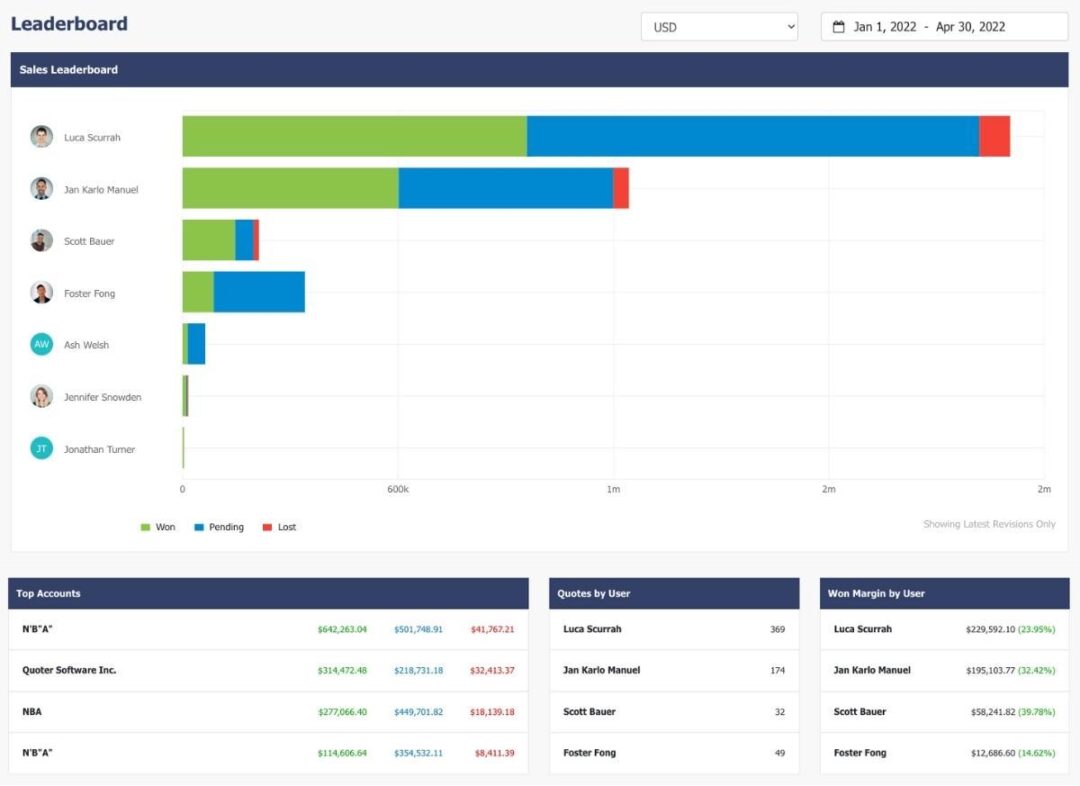Select the Jonathan Turner chart label
This screenshot has width=1080, height=786.
tap(99, 449)
